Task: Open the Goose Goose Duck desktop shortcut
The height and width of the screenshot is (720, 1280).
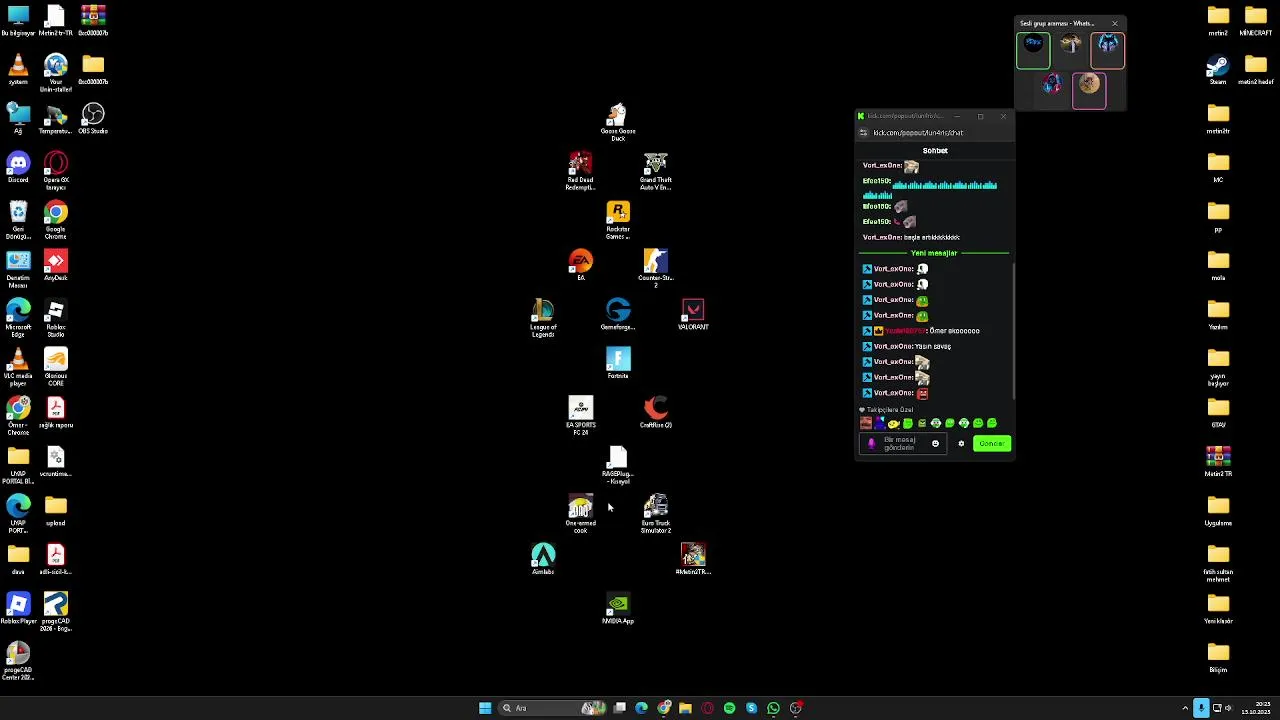Action: (x=618, y=122)
